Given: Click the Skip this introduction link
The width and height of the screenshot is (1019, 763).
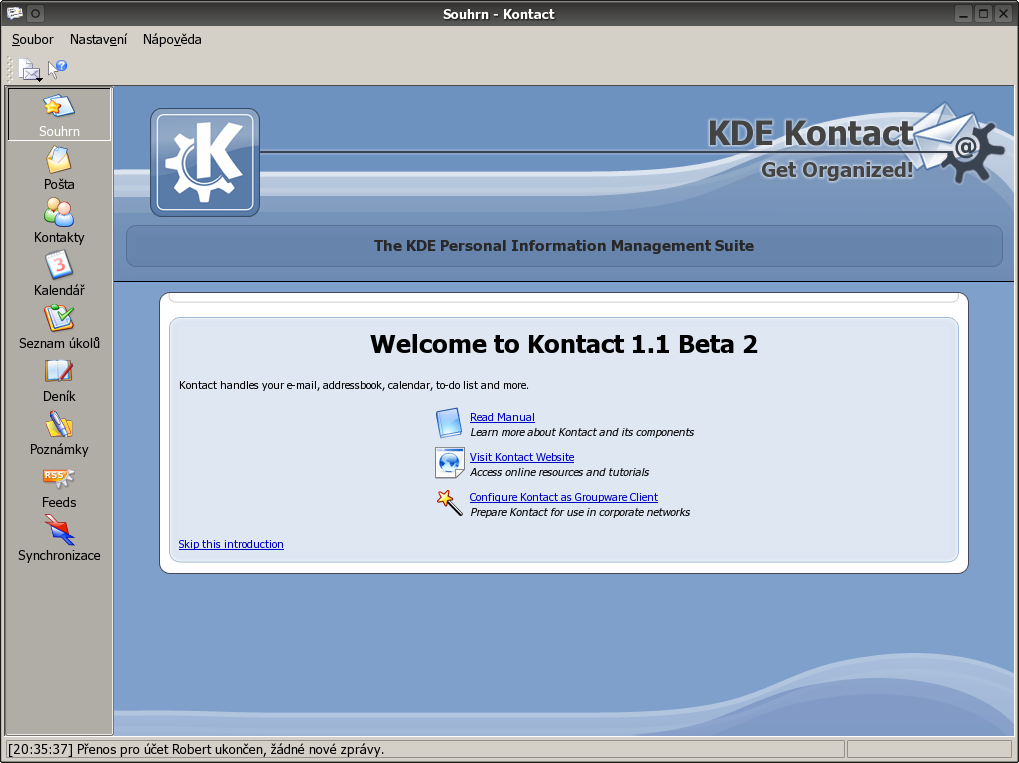Looking at the screenshot, I should (231, 544).
